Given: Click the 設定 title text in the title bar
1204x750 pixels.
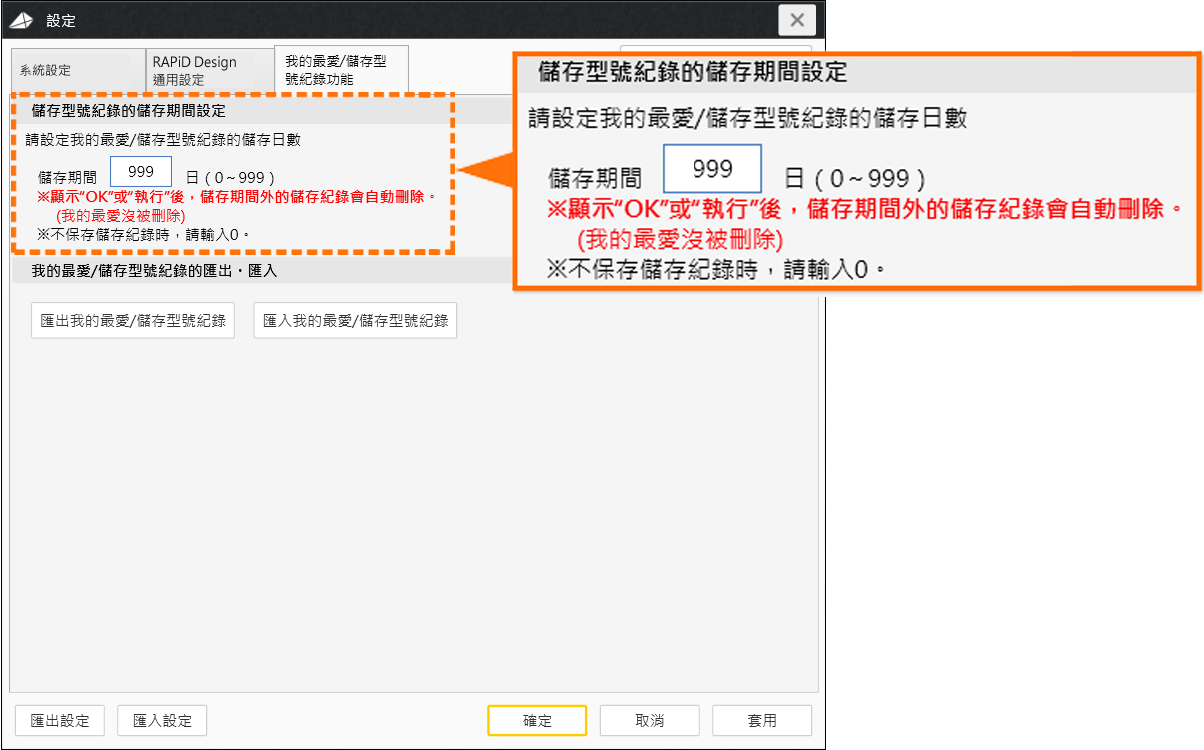Looking at the screenshot, I should pyautogui.click(x=61, y=21).
